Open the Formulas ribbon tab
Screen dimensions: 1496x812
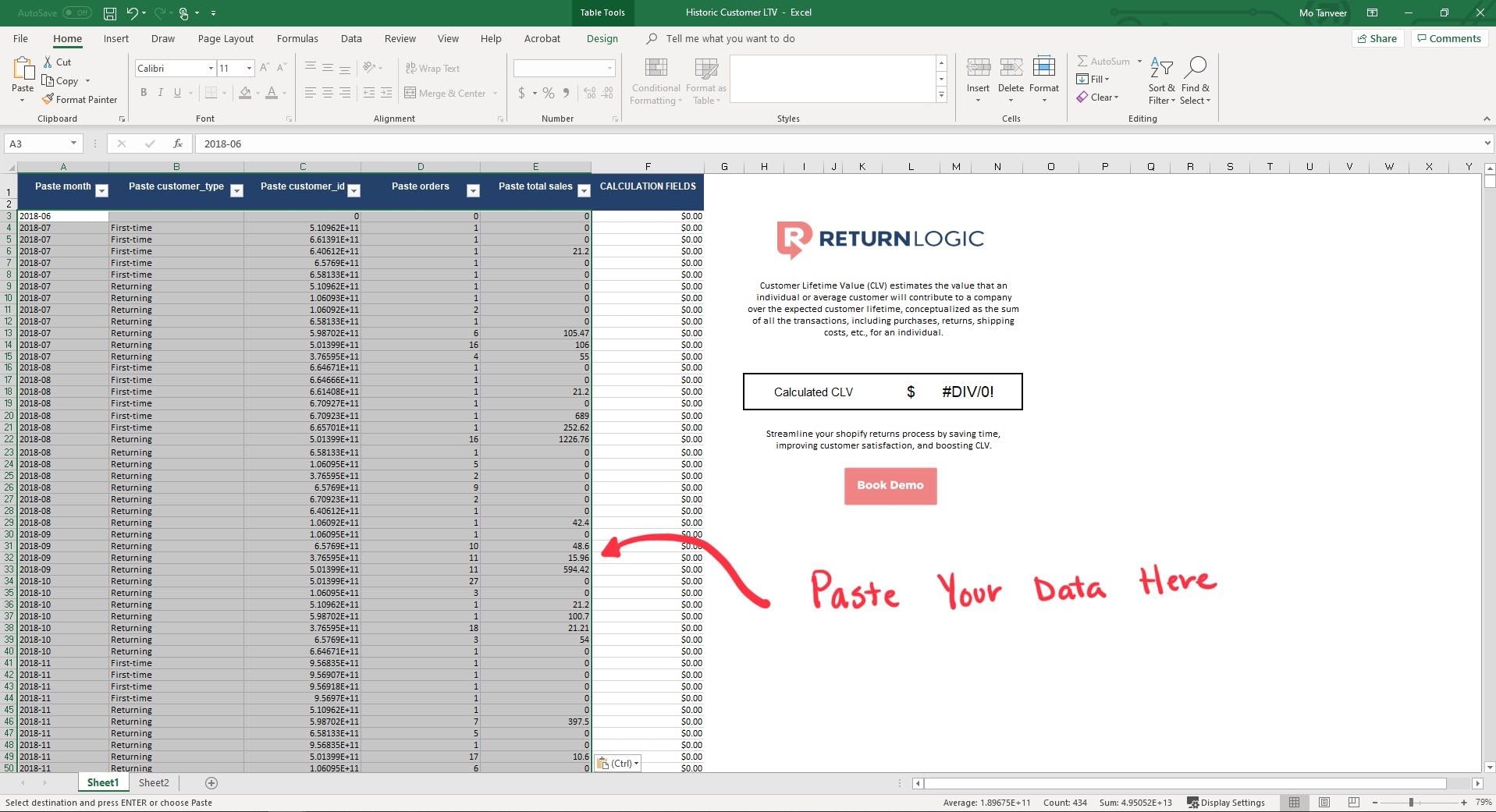point(297,38)
